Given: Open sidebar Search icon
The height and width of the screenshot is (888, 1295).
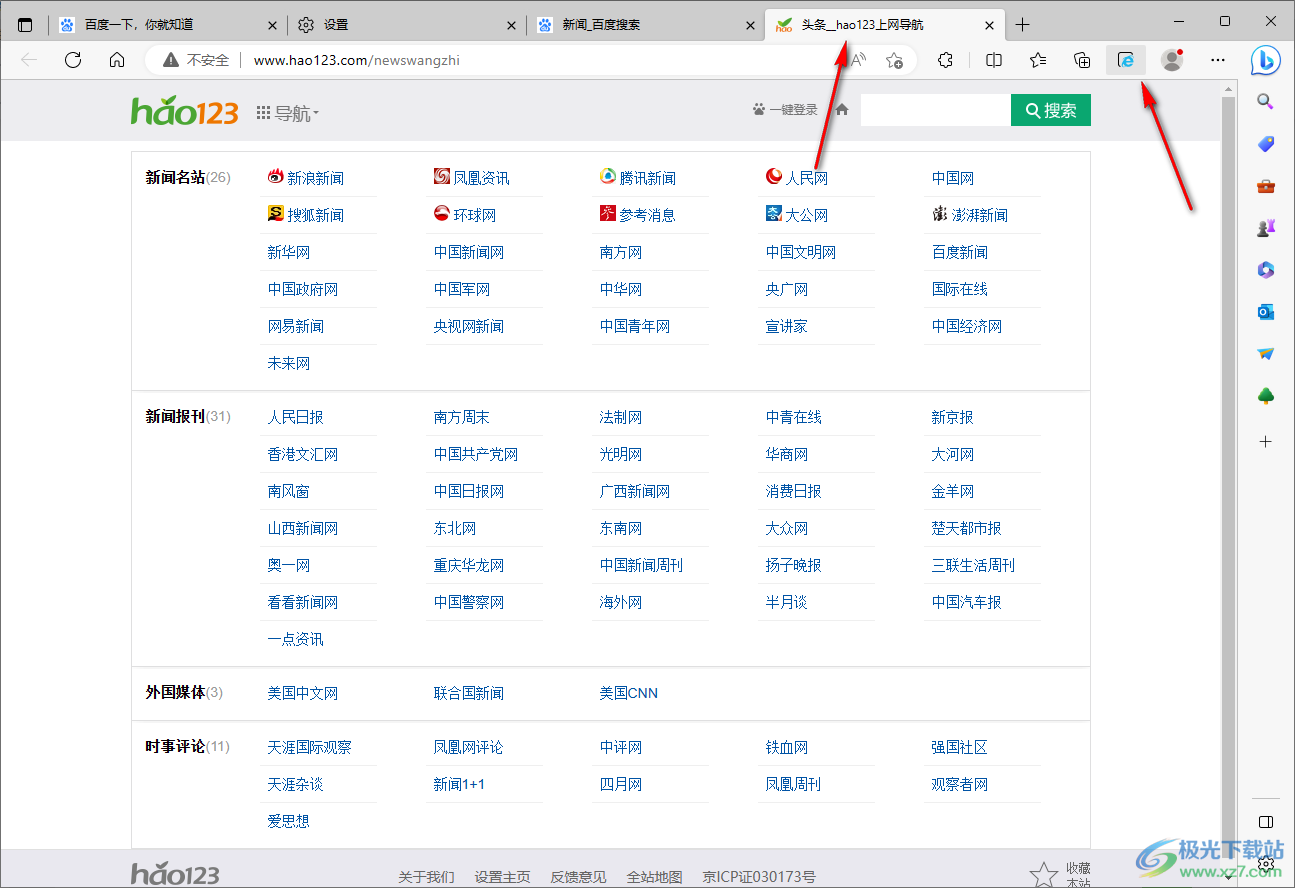Looking at the screenshot, I should pyautogui.click(x=1265, y=101).
